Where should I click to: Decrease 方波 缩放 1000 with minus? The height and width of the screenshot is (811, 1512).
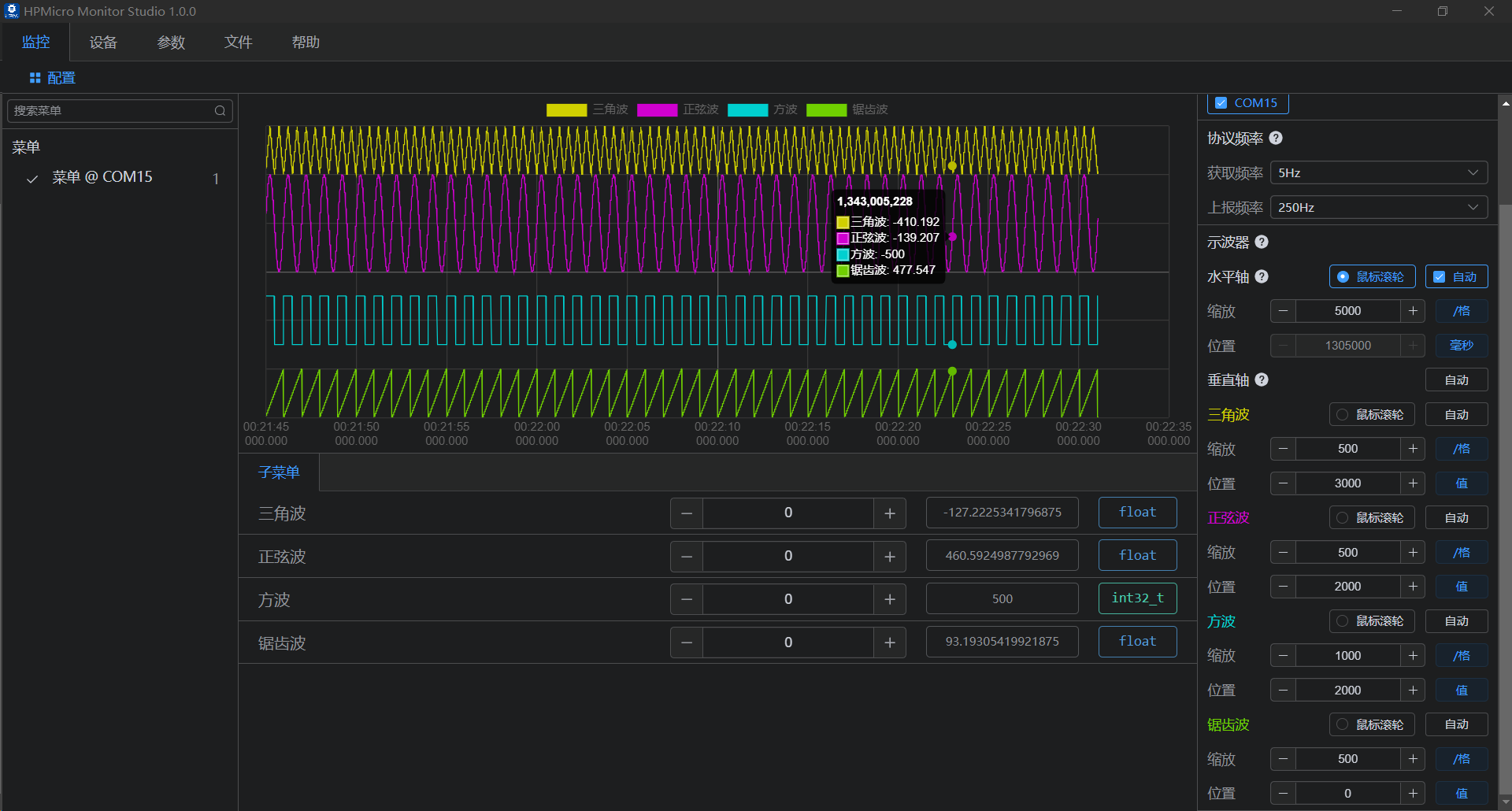click(x=1283, y=656)
